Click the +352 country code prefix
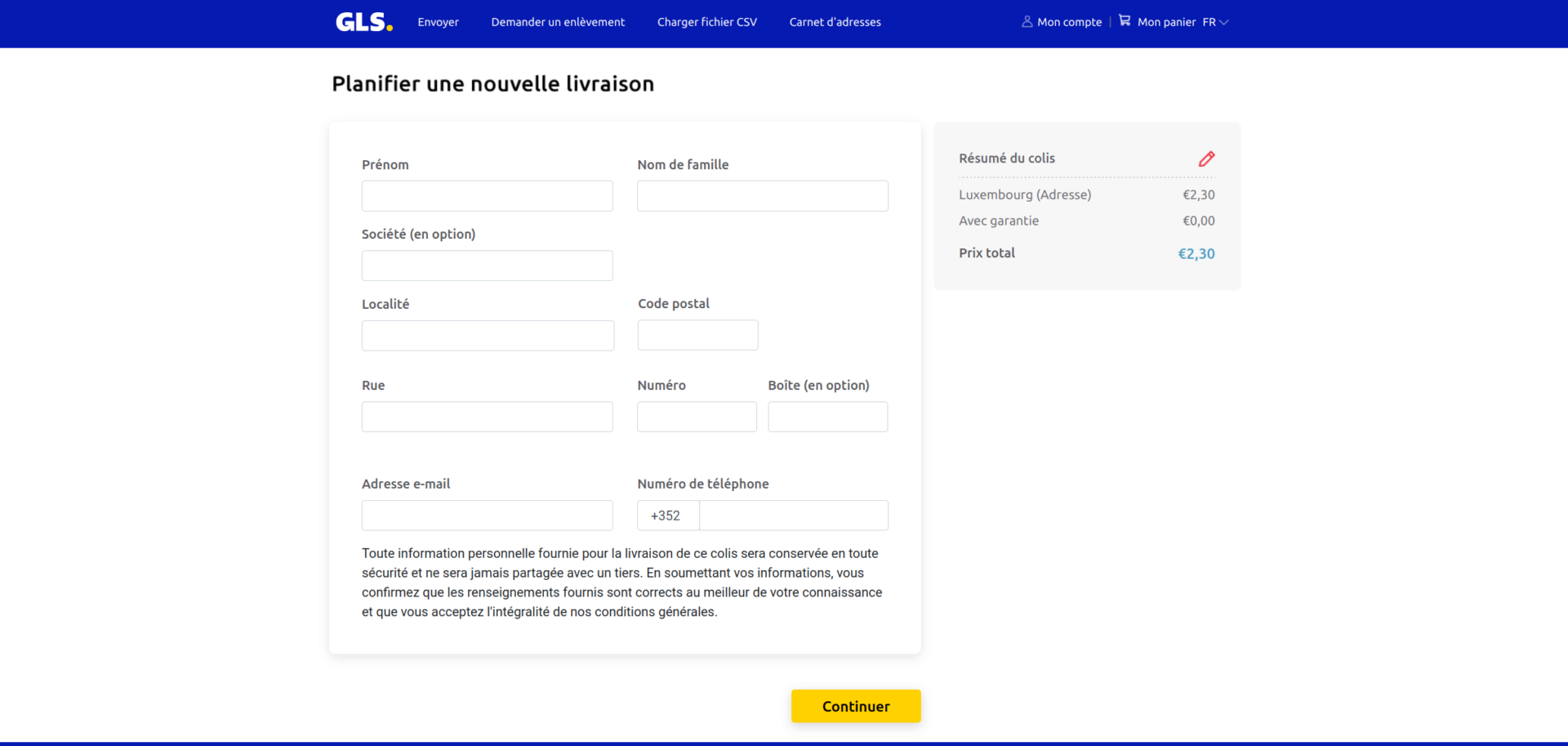 pos(668,516)
